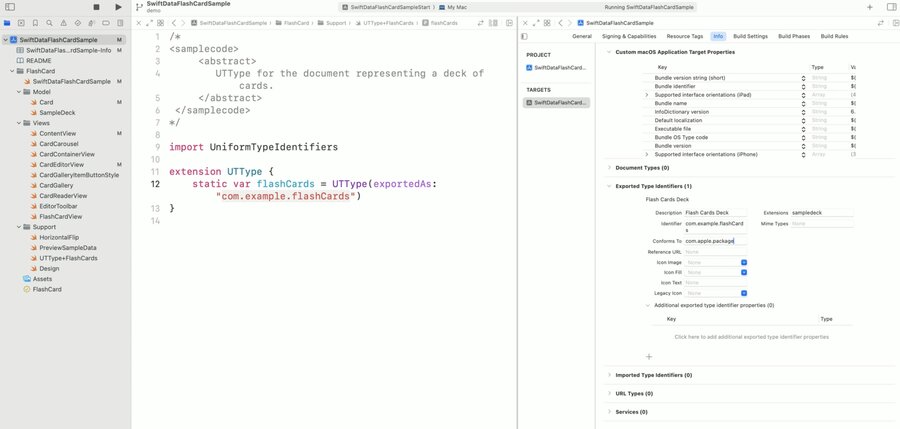Select the SwiftDataFlashCard target under TARGETS
This screenshot has height=429, width=900.
pyautogui.click(x=556, y=103)
